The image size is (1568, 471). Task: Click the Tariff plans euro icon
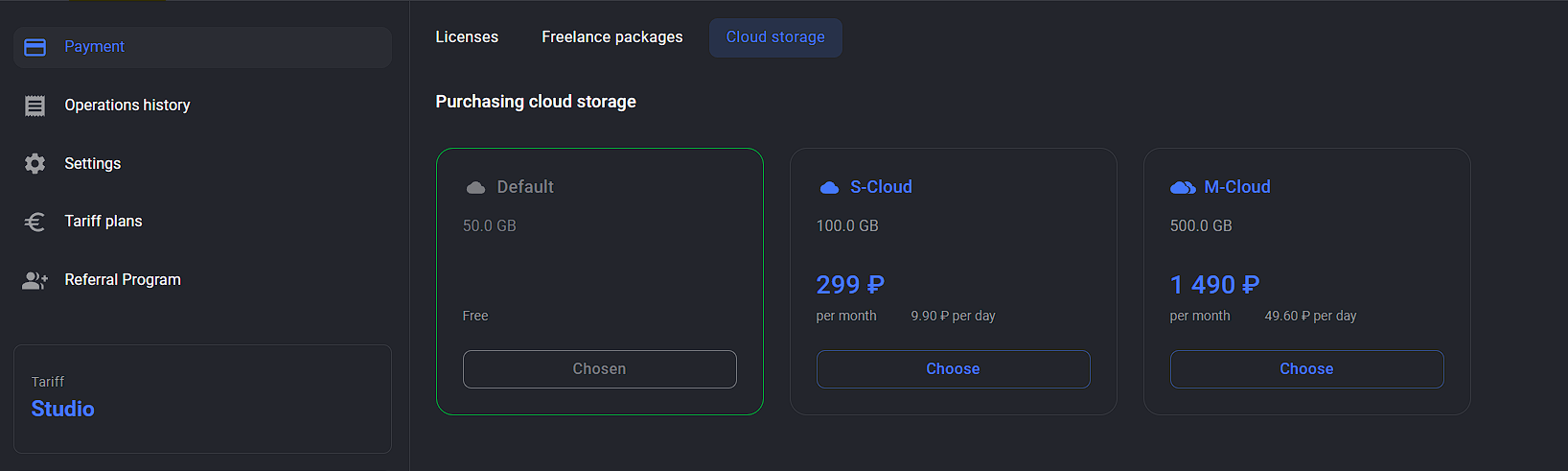pyautogui.click(x=35, y=222)
